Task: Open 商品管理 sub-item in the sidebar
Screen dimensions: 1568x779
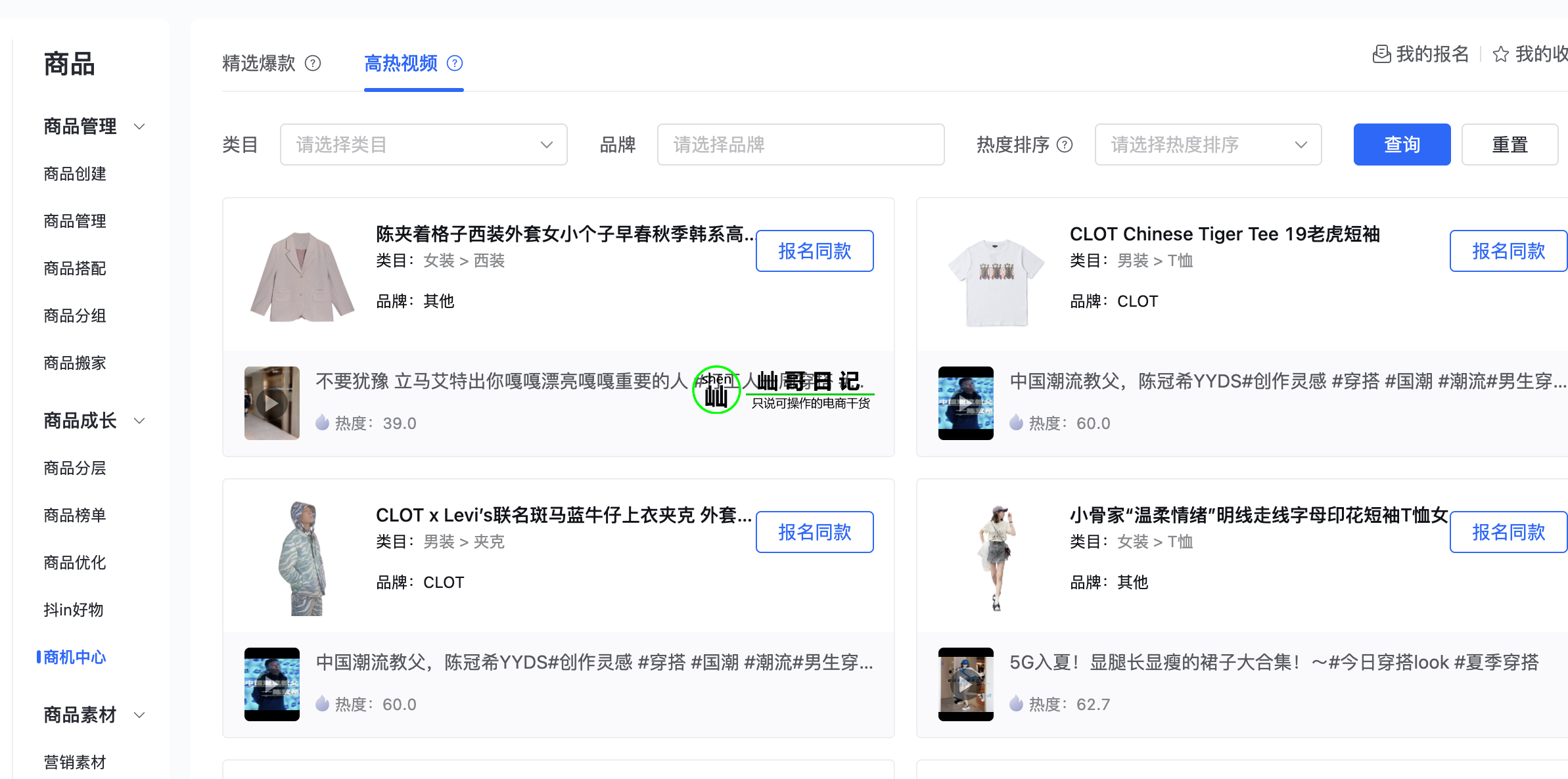Action: tap(75, 221)
